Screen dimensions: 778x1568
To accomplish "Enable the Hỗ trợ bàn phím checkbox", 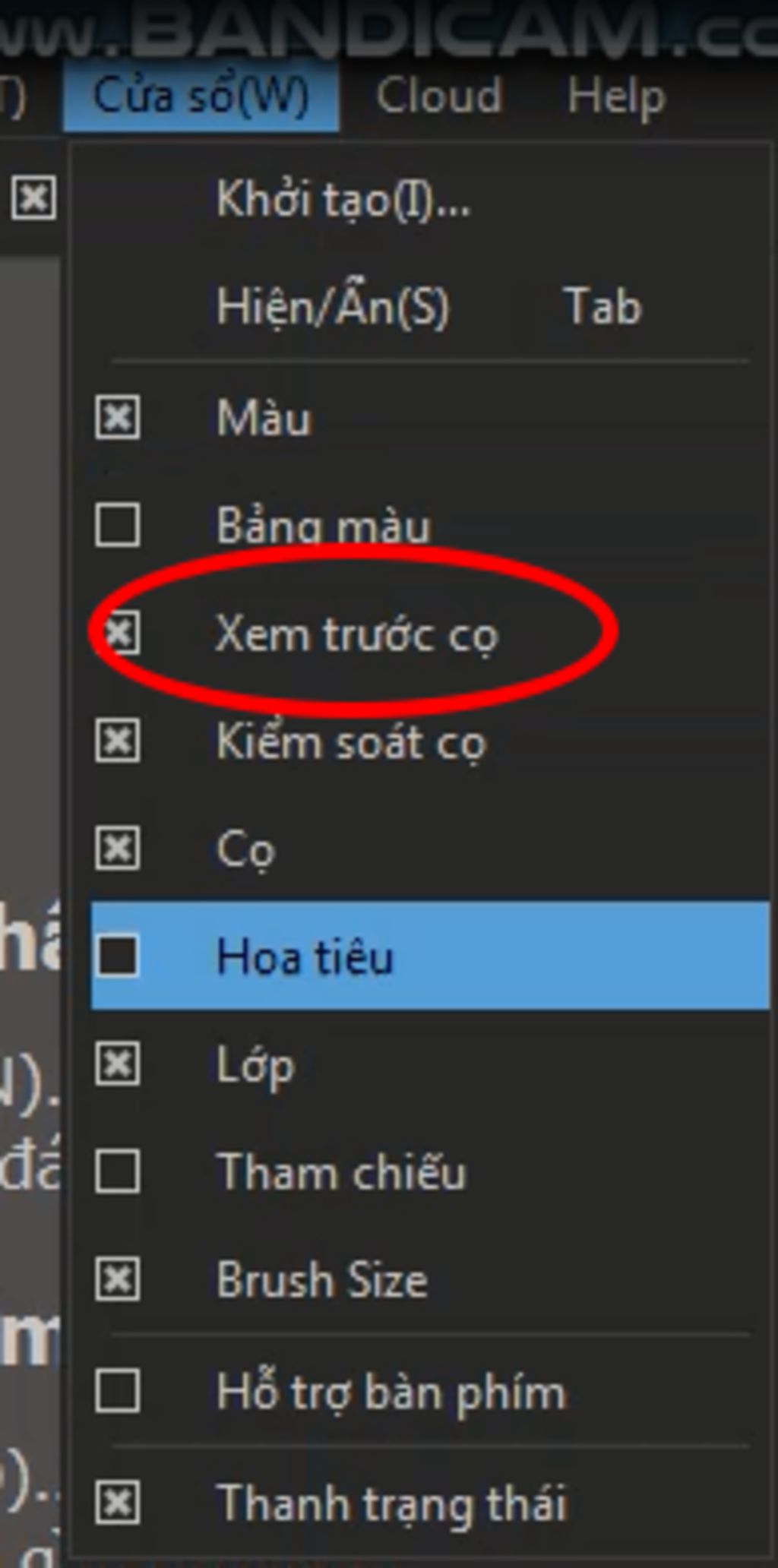I will pyautogui.click(x=118, y=1391).
